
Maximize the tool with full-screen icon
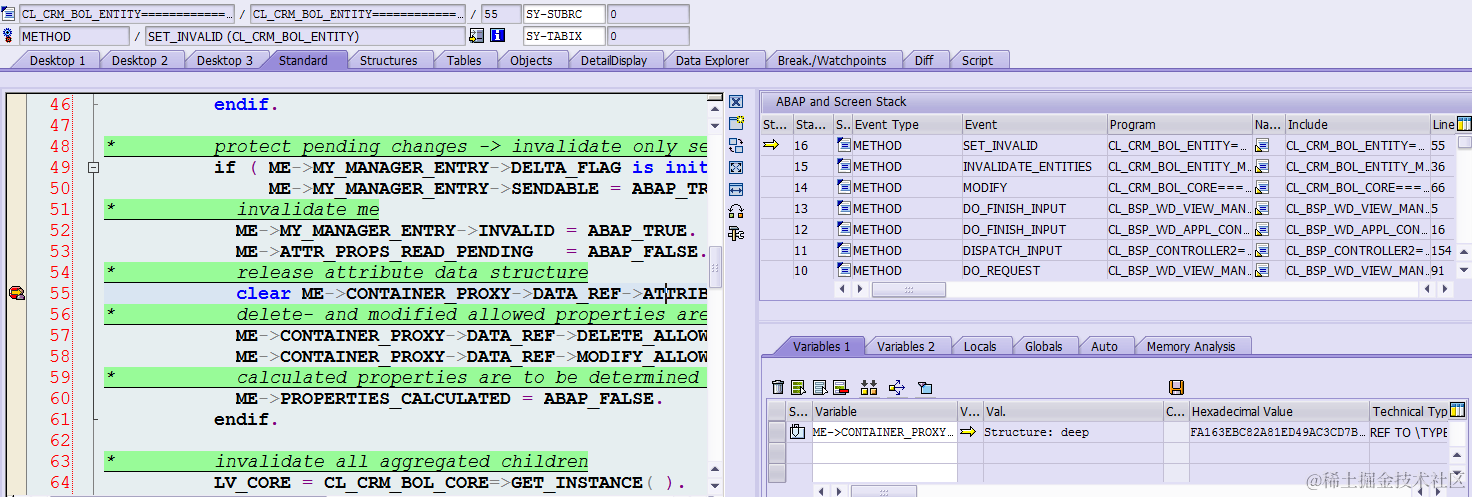[x=736, y=168]
